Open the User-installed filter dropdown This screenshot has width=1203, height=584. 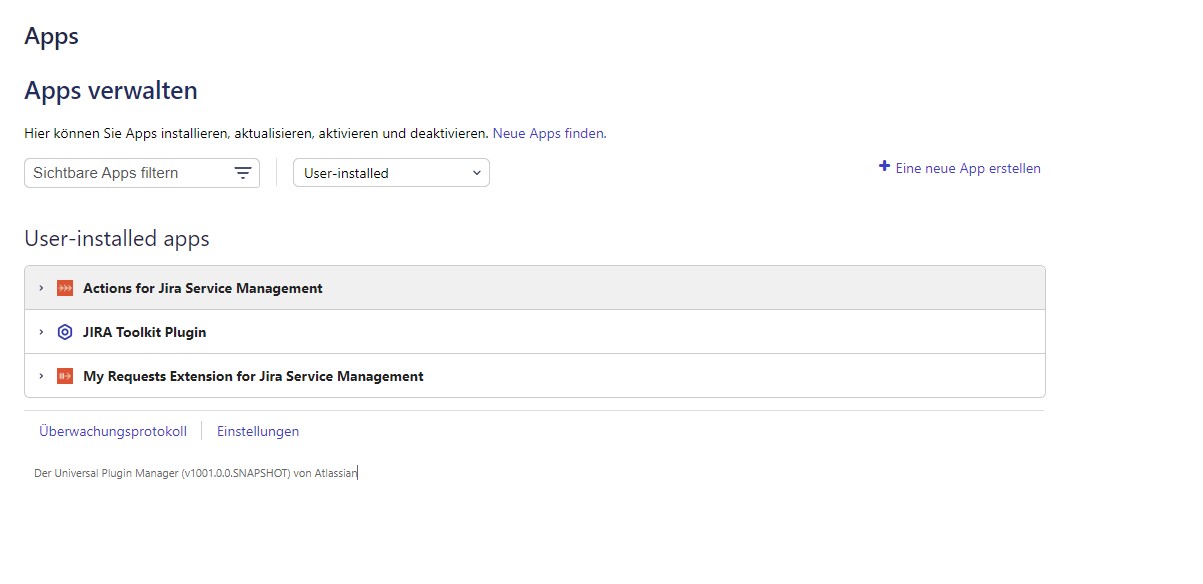click(391, 173)
